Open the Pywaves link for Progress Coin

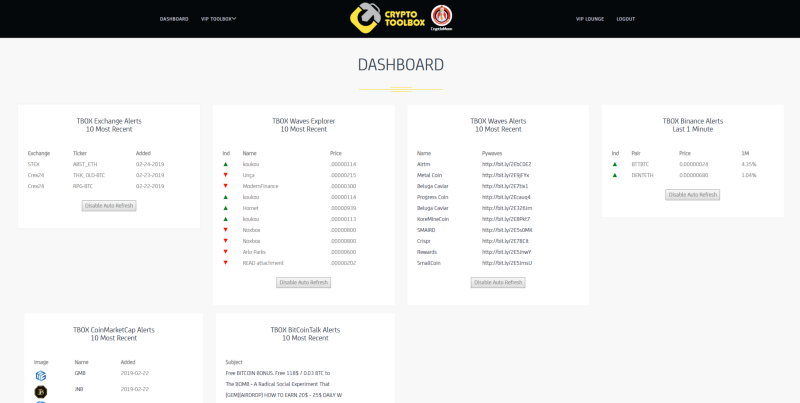tap(507, 197)
